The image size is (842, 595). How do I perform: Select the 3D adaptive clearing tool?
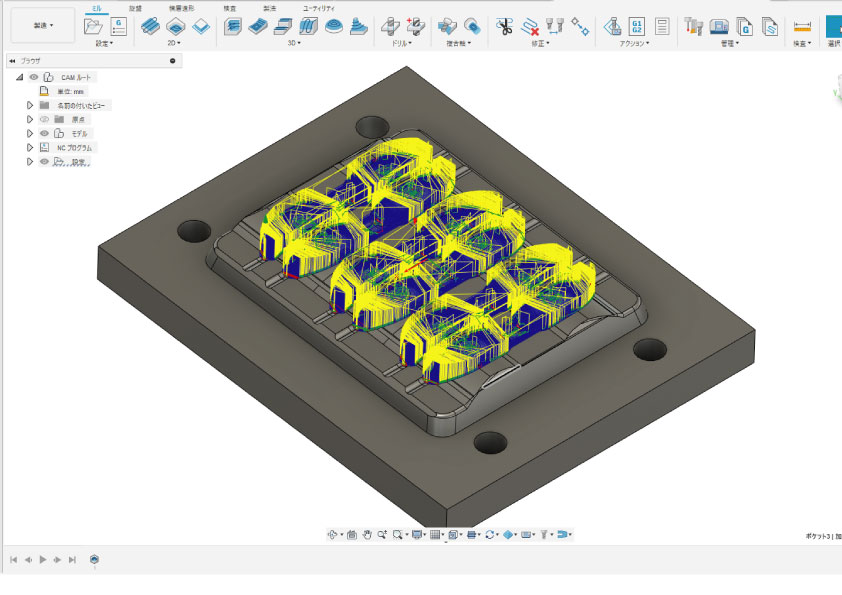click(233, 26)
